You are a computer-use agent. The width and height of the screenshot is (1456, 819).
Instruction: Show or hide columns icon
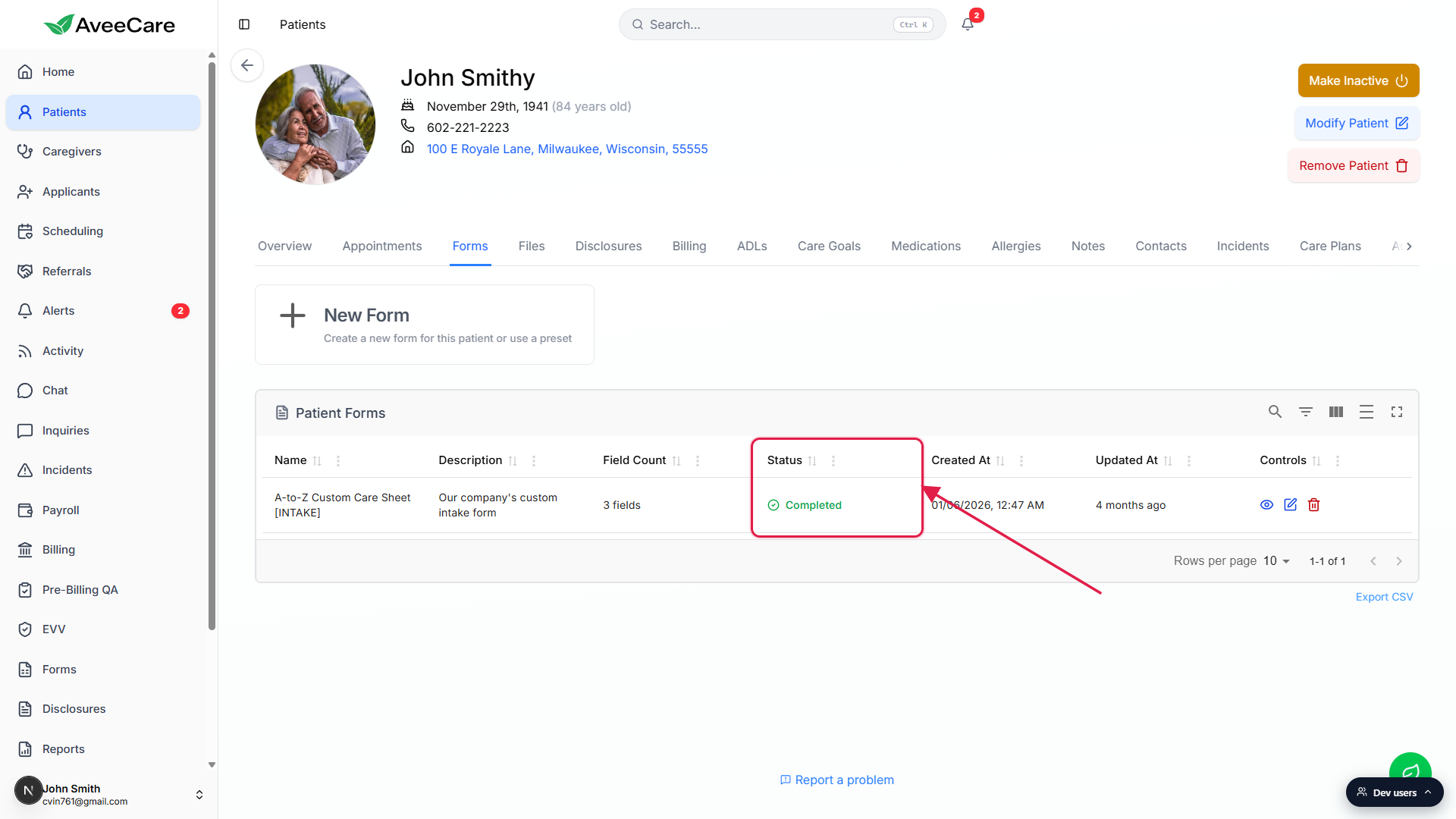click(x=1335, y=412)
